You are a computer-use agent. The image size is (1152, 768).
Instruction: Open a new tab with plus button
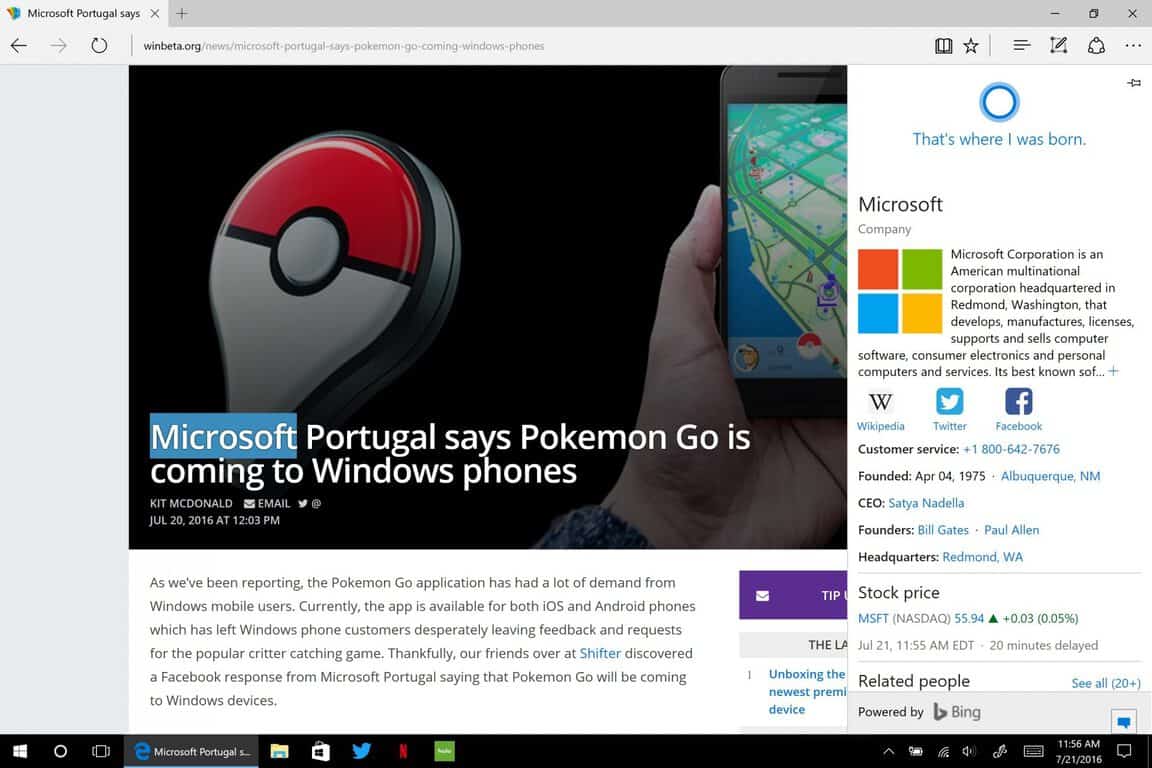coord(182,13)
